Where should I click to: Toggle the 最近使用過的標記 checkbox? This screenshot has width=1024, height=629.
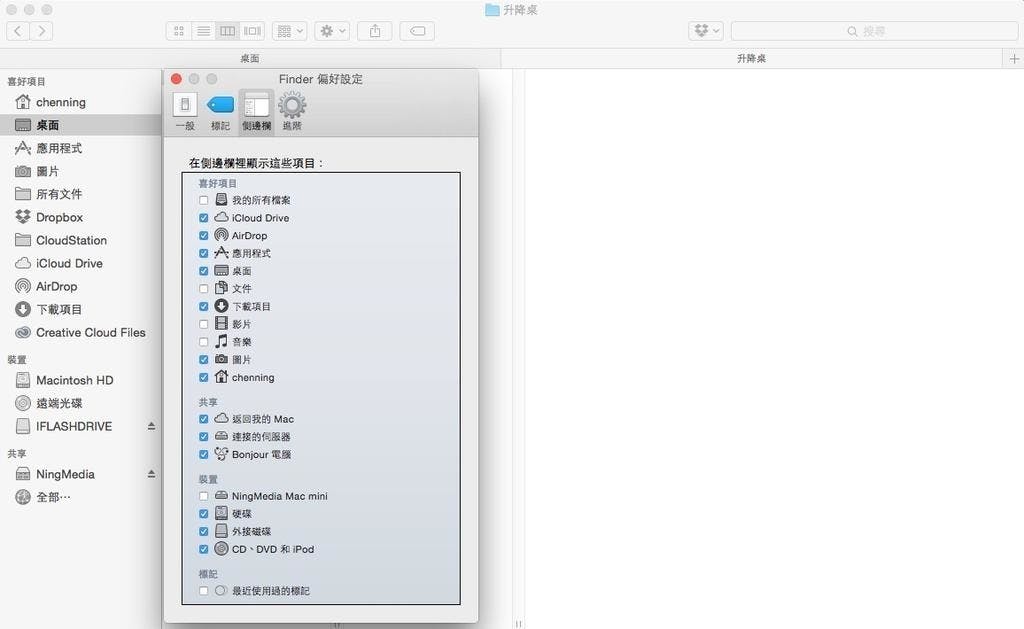click(204, 591)
